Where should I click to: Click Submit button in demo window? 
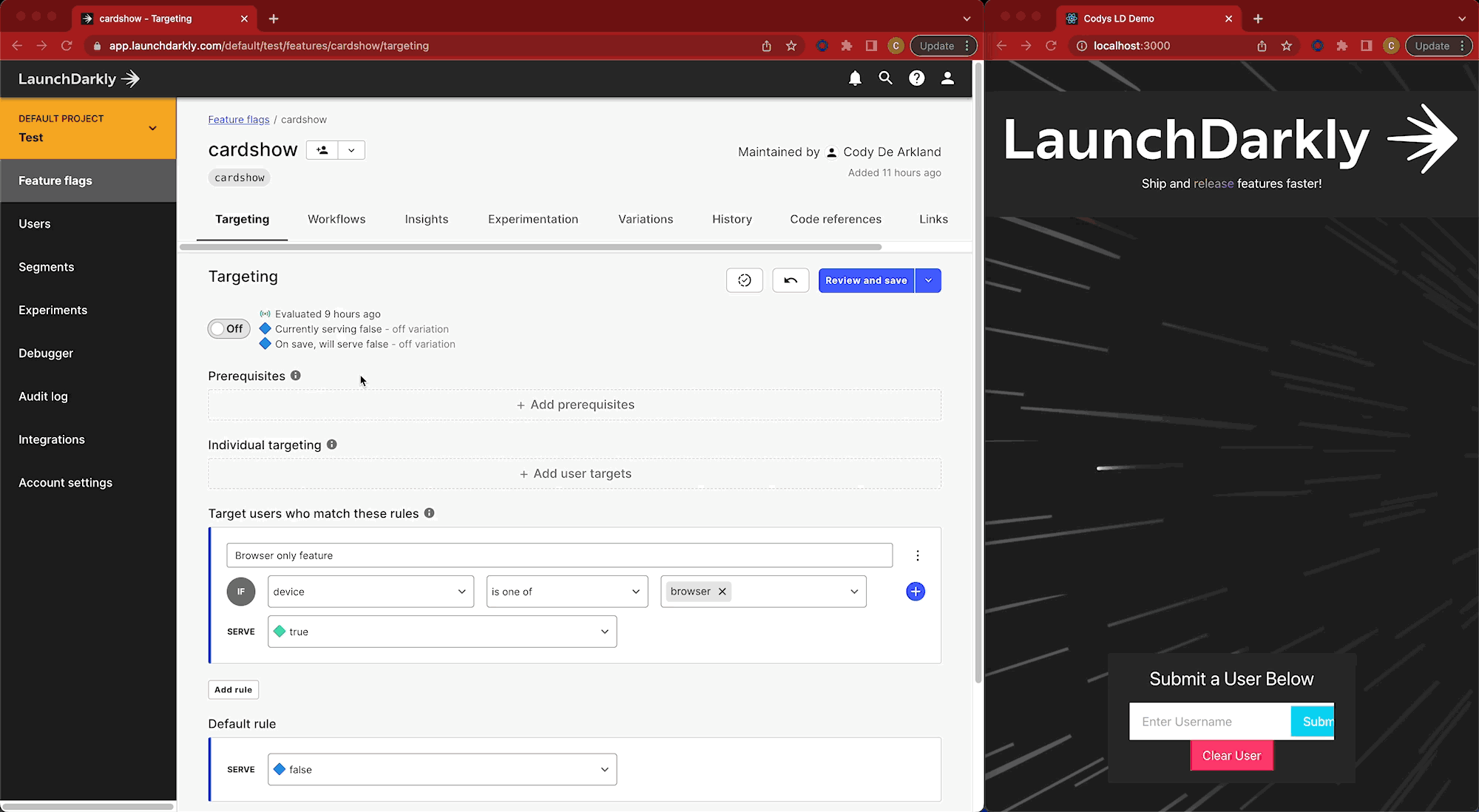(x=1313, y=722)
